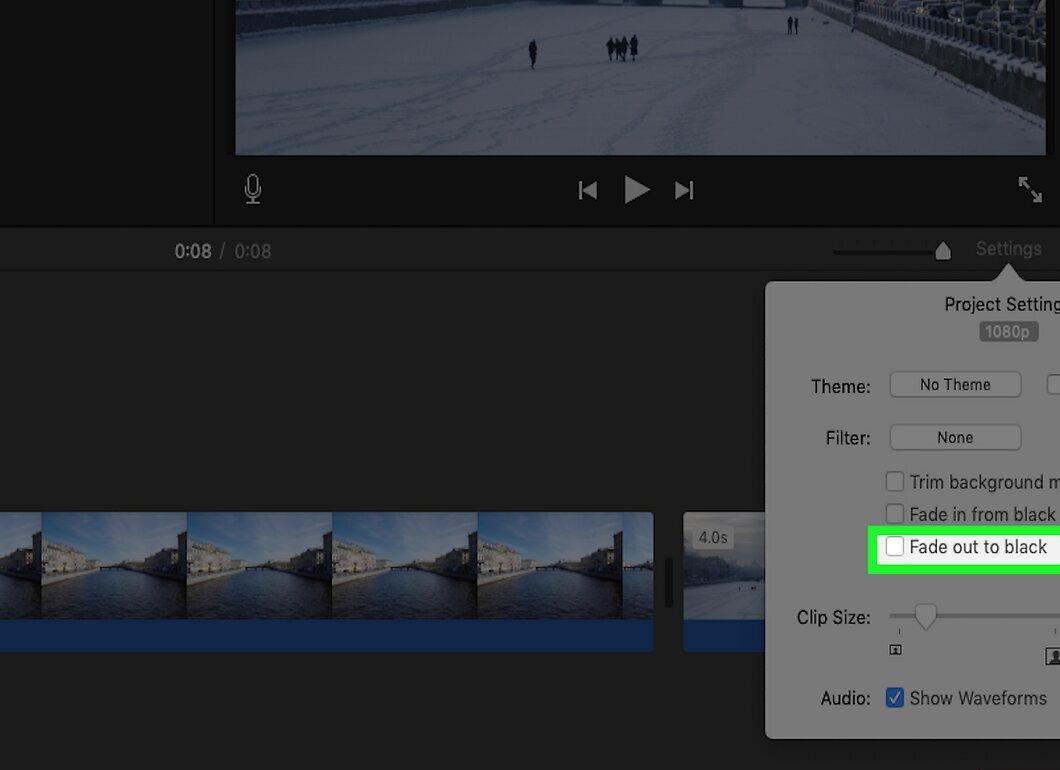Enable Fade in from black checkbox
This screenshot has height=770, width=1060.
894,513
